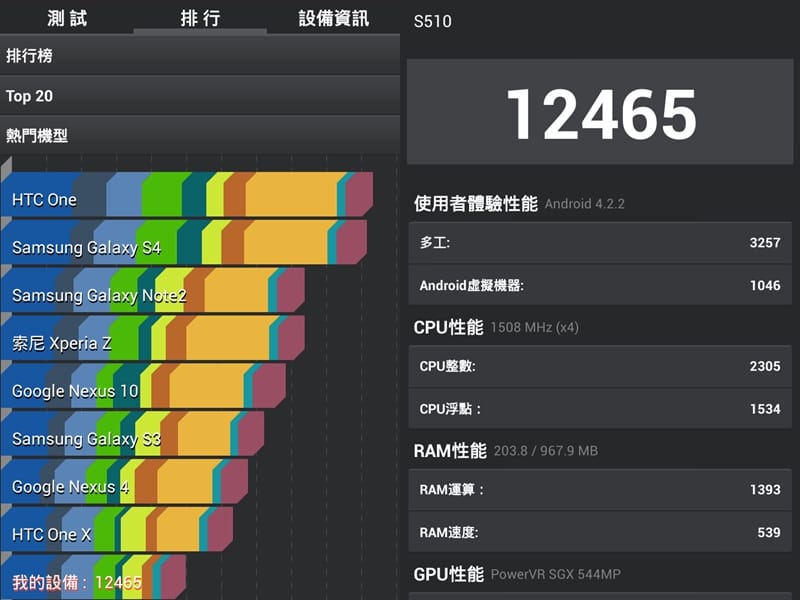
Task: Open the Top 20 list
Action: click(x=200, y=96)
